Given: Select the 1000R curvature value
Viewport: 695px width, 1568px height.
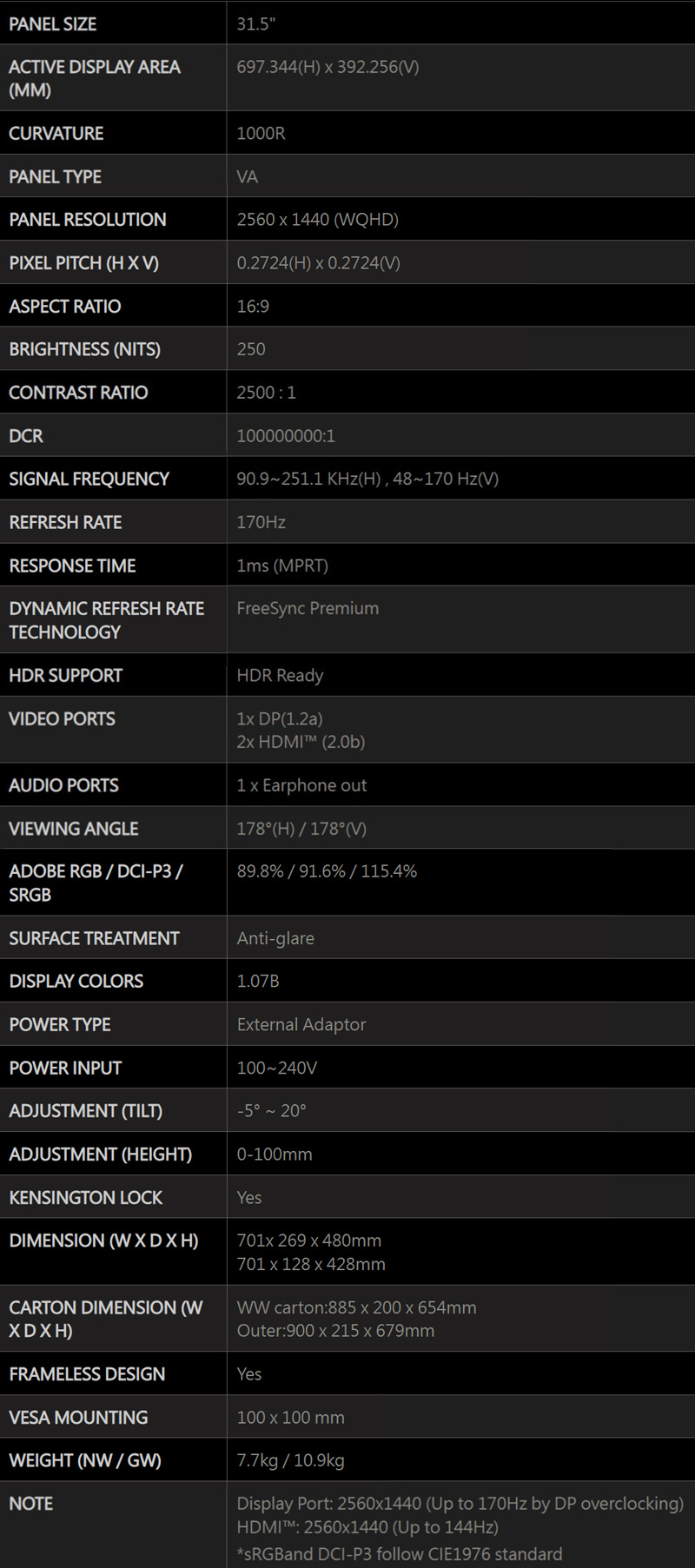Looking at the screenshot, I should tap(261, 133).
